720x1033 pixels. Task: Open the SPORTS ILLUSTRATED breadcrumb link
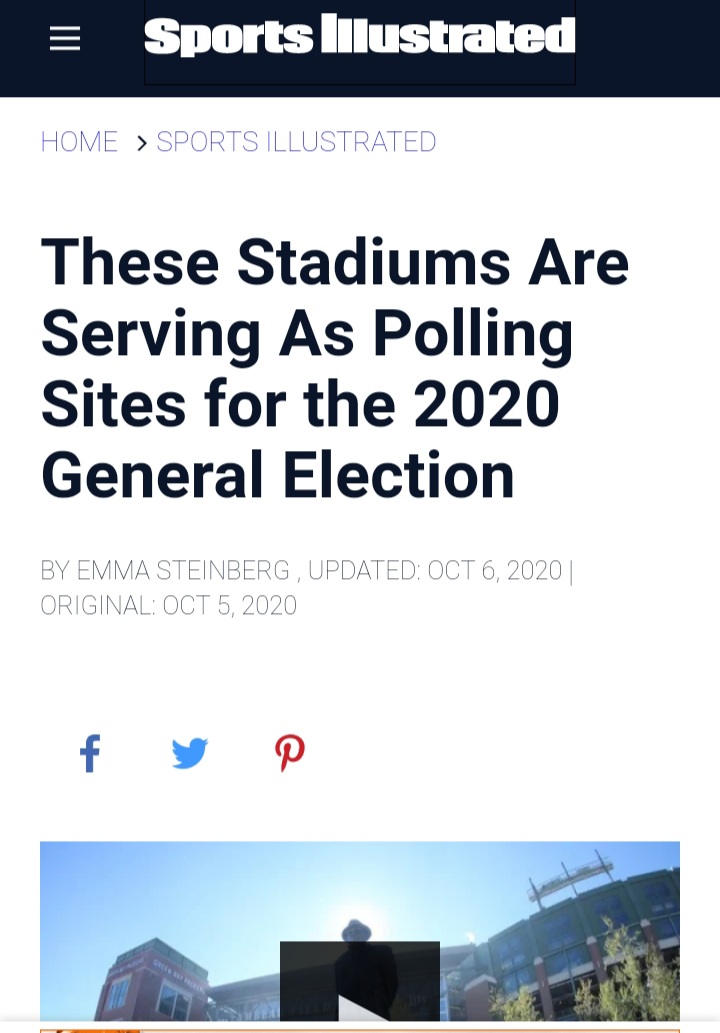pos(296,142)
